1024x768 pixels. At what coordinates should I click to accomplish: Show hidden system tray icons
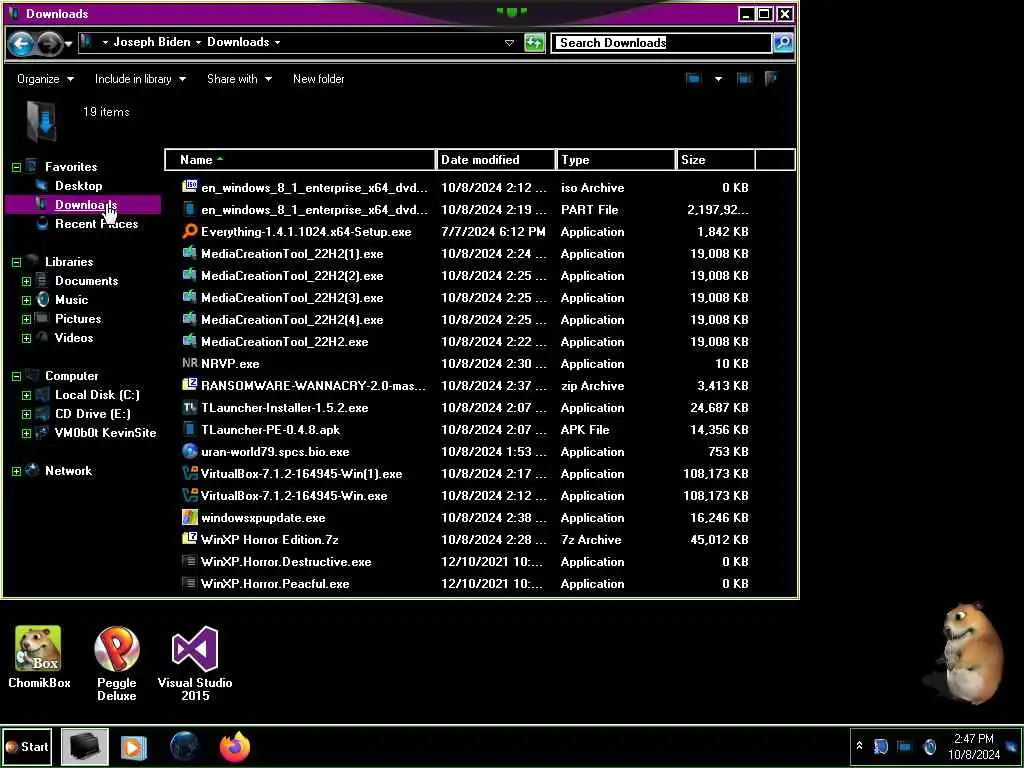click(859, 746)
